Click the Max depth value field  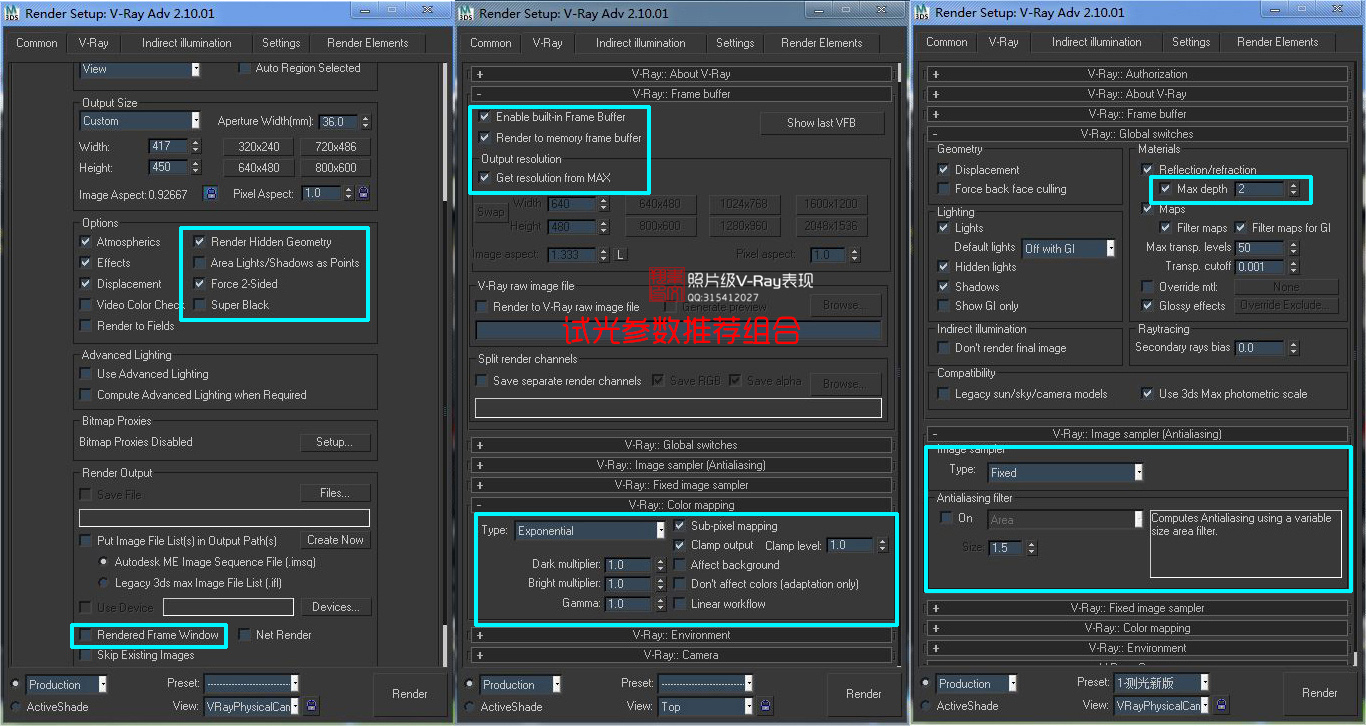pyautogui.click(x=1260, y=189)
